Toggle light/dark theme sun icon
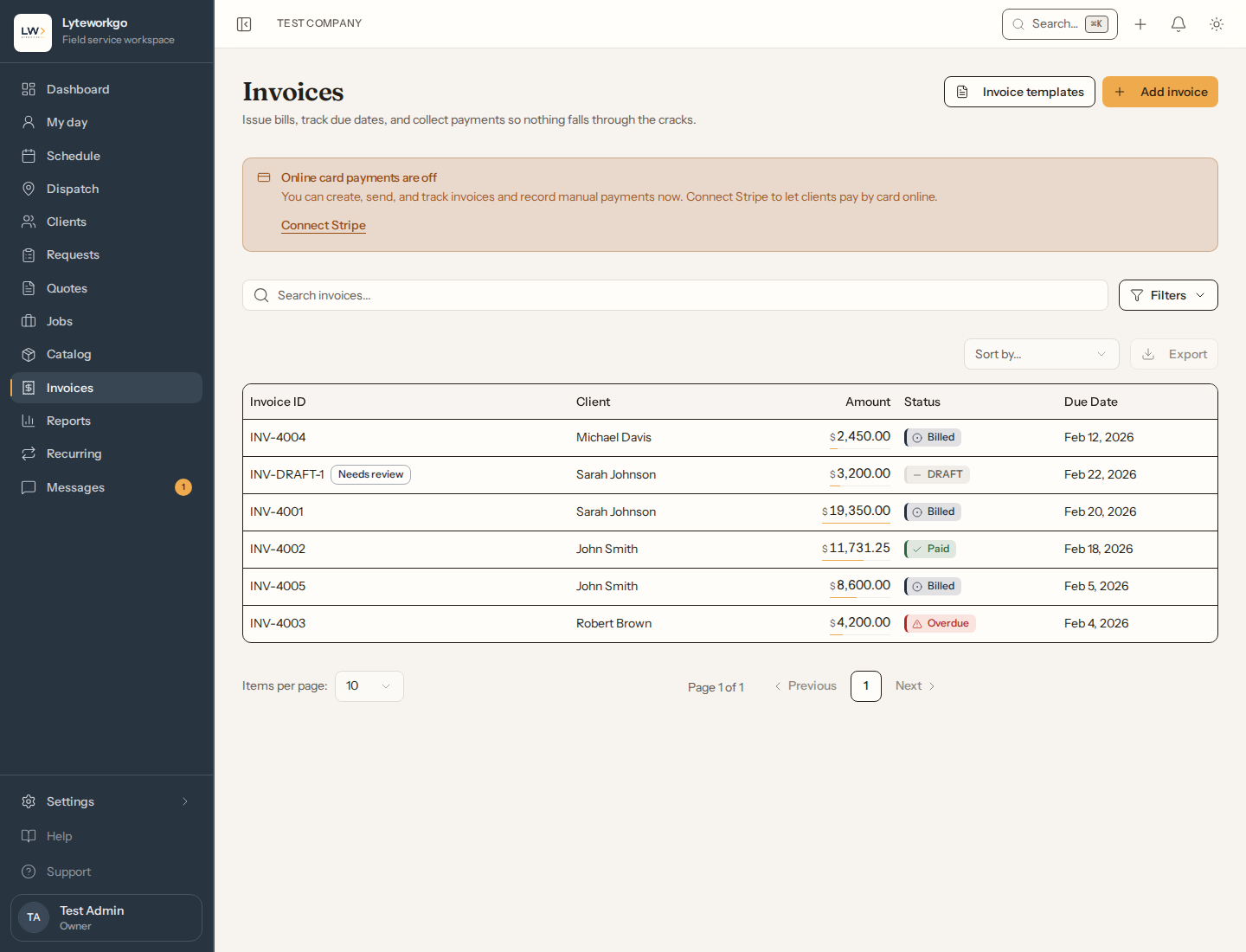Screen dimensions: 1246x952 pyautogui.click(x=1217, y=24)
